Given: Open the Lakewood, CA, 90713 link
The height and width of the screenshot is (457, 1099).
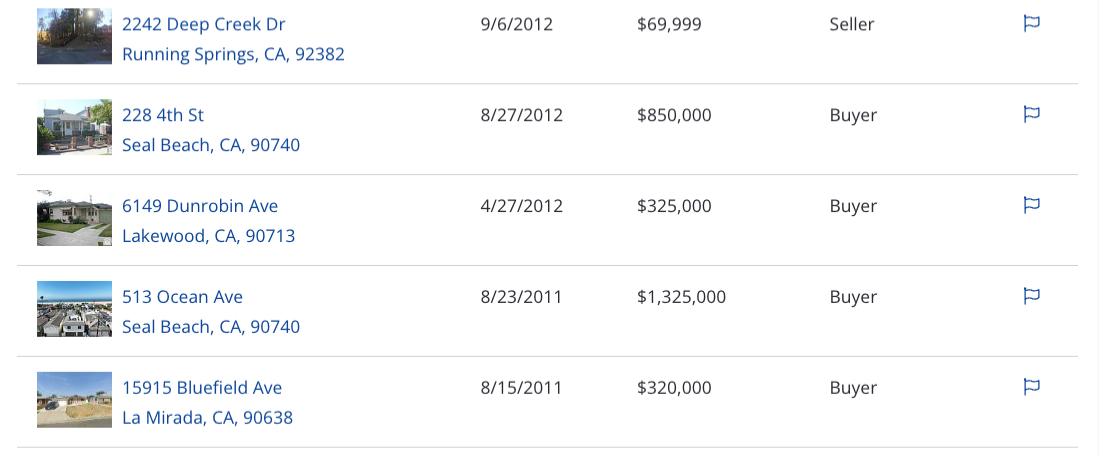Looking at the screenshot, I should point(209,236).
